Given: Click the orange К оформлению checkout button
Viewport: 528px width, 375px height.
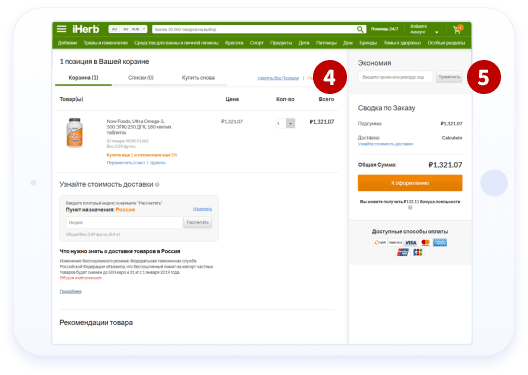Looking at the screenshot, I should click(x=410, y=183).
